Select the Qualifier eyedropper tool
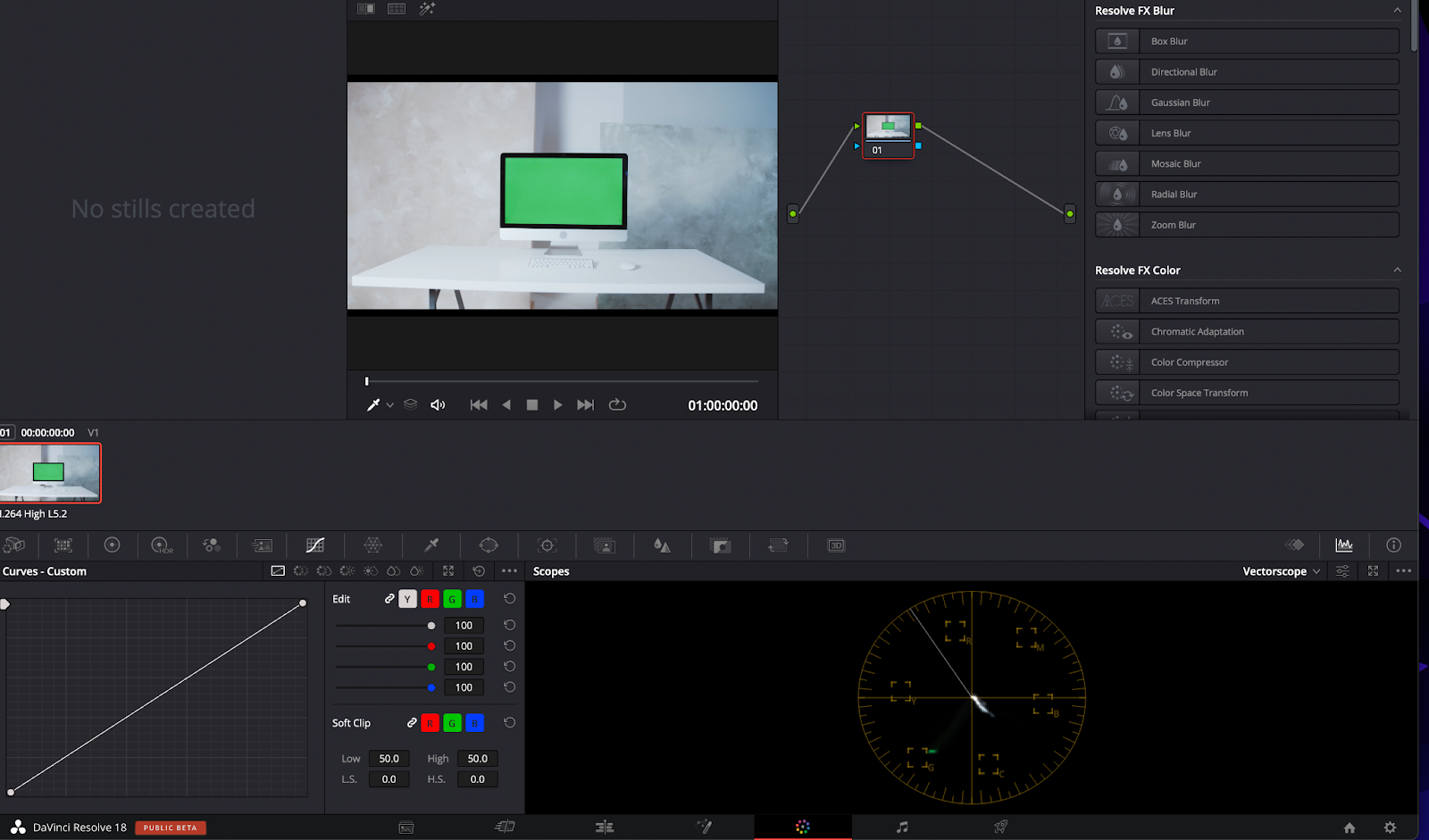1429x840 pixels. (x=431, y=545)
